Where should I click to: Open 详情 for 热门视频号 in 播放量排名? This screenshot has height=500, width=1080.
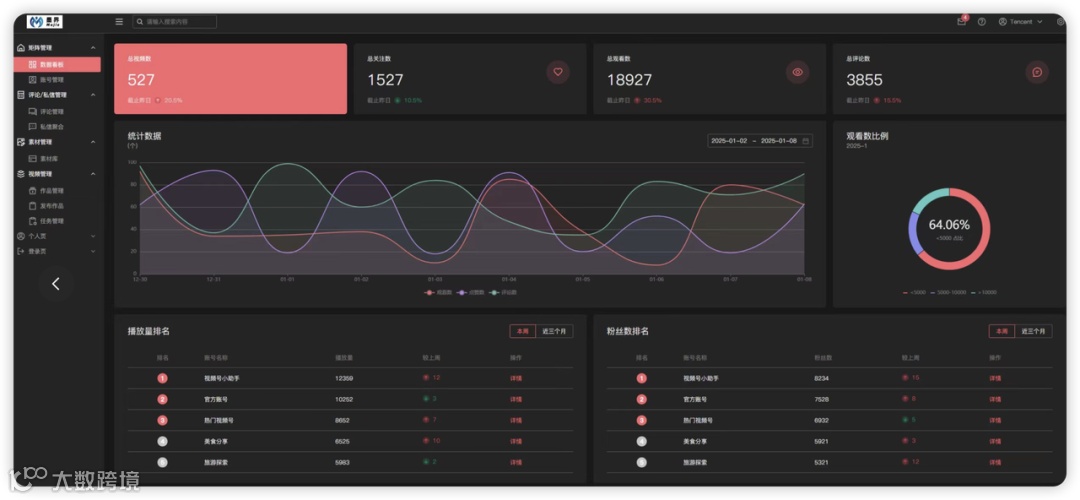tap(515, 420)
